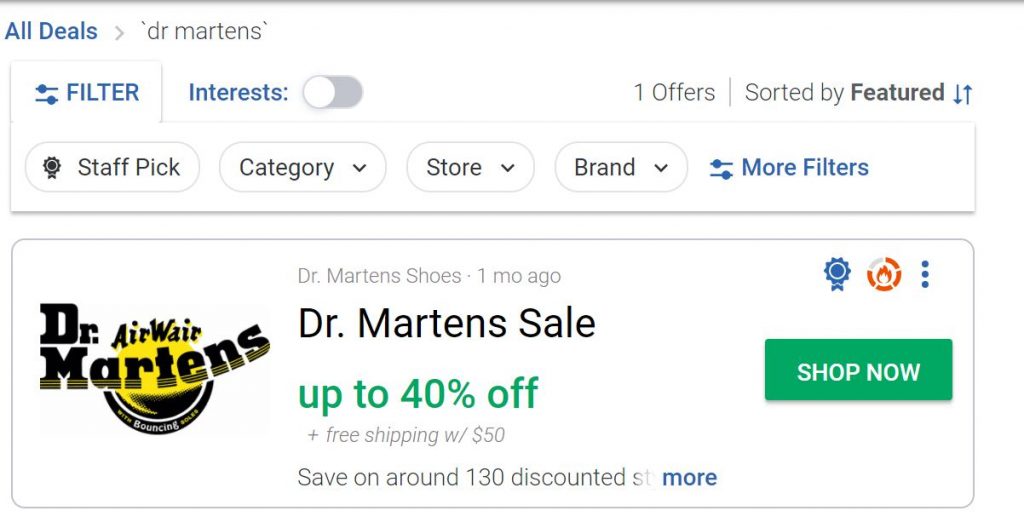Click the ribbon icon in Staff Pick chip
The image size is (1024, 528).
(x=52, y=168)
